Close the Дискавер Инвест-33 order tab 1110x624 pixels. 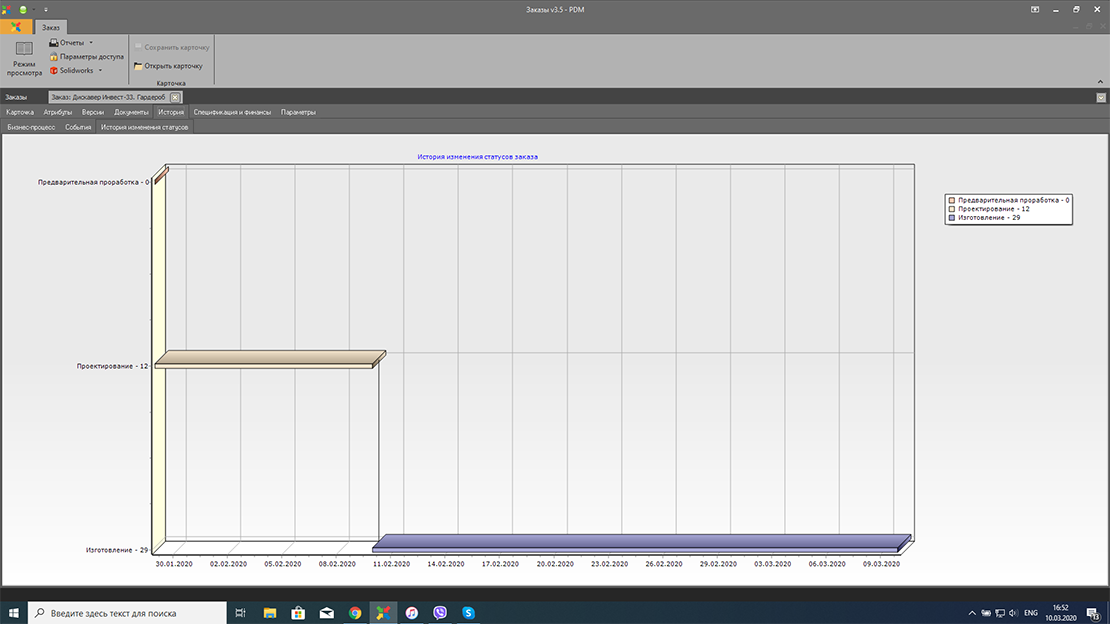(x=175, y=97)
